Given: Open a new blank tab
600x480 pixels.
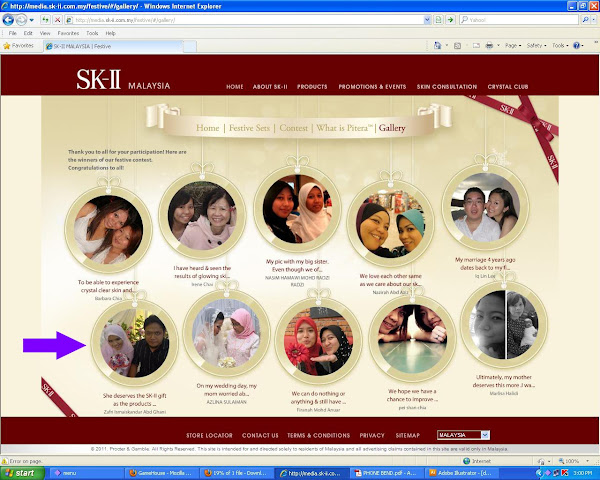Looking at the screenshot, I should click(x=190, y=47).
